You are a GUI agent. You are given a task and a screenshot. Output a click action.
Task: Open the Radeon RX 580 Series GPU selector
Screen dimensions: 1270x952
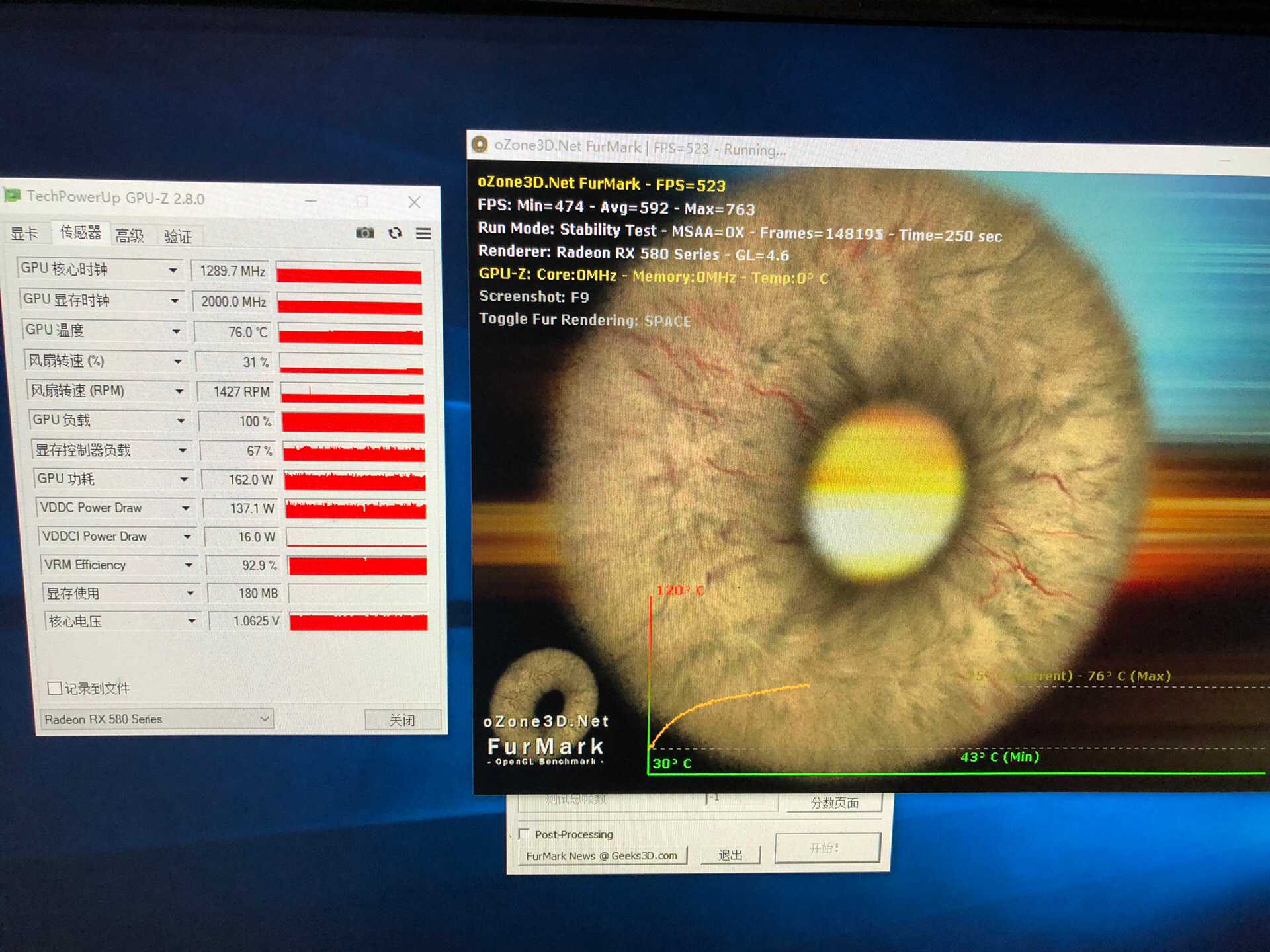(156, 719)
